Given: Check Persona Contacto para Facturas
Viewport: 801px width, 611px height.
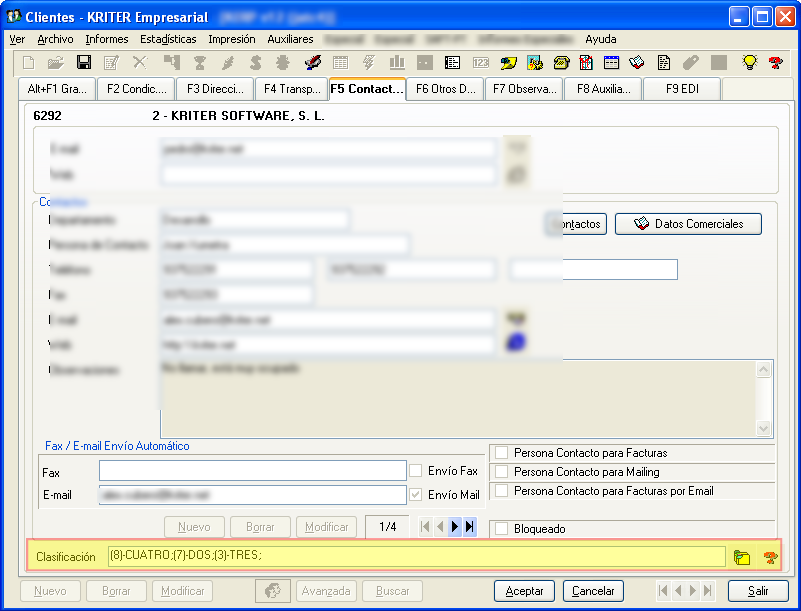Looking at the screenshot, I should [502, 453].
